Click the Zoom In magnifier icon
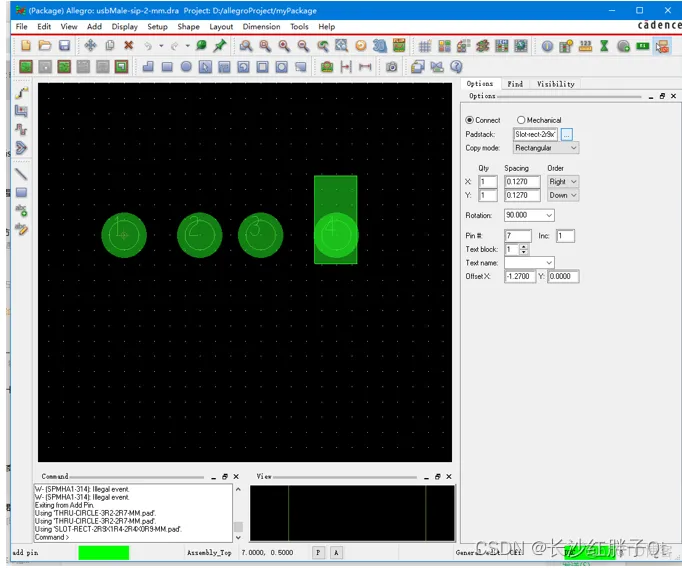The height and width of the screenshot is (568, 682). click(284, 46)
